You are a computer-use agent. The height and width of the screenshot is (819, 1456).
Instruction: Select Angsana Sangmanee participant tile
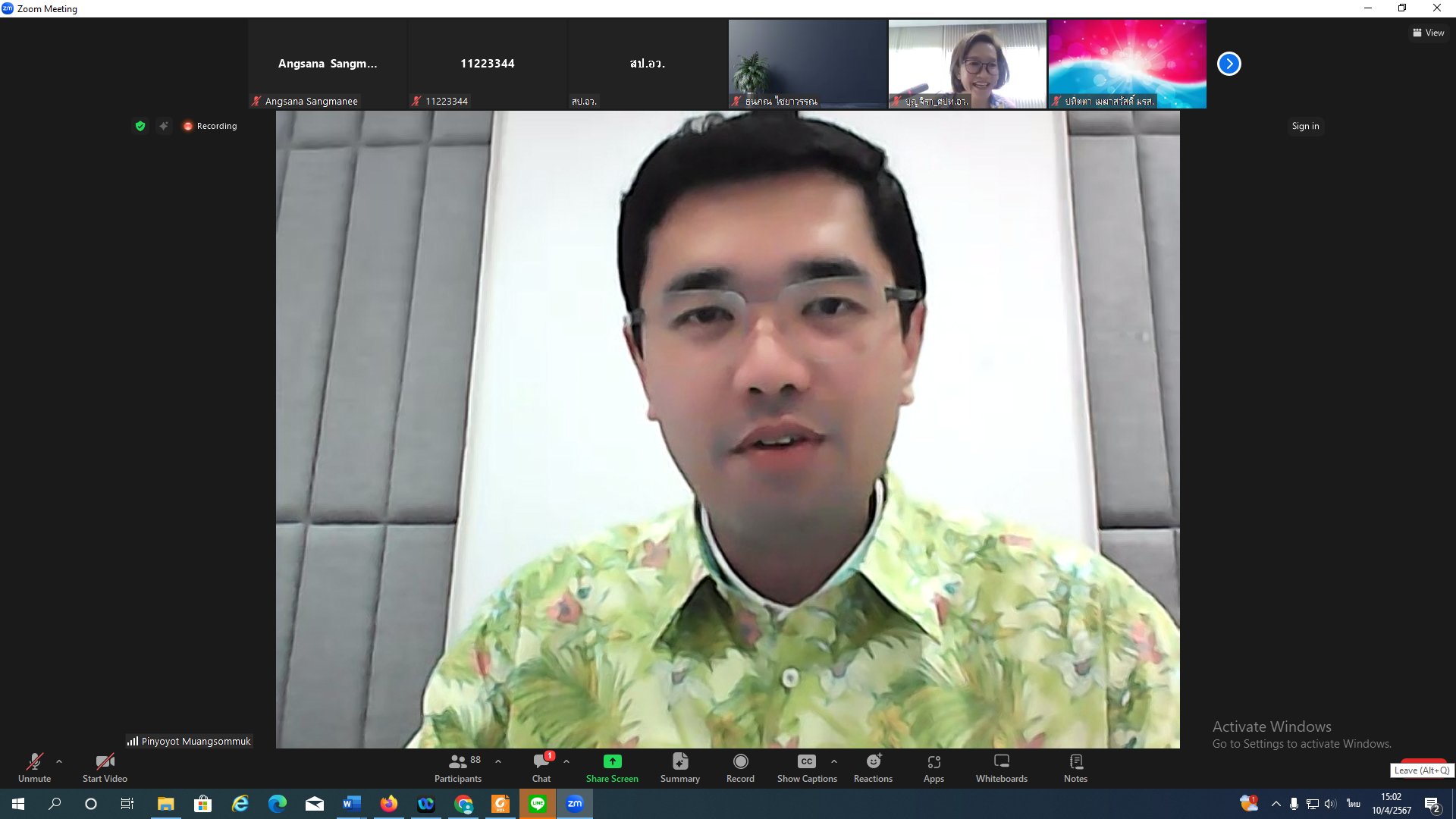tap(328, 64)
